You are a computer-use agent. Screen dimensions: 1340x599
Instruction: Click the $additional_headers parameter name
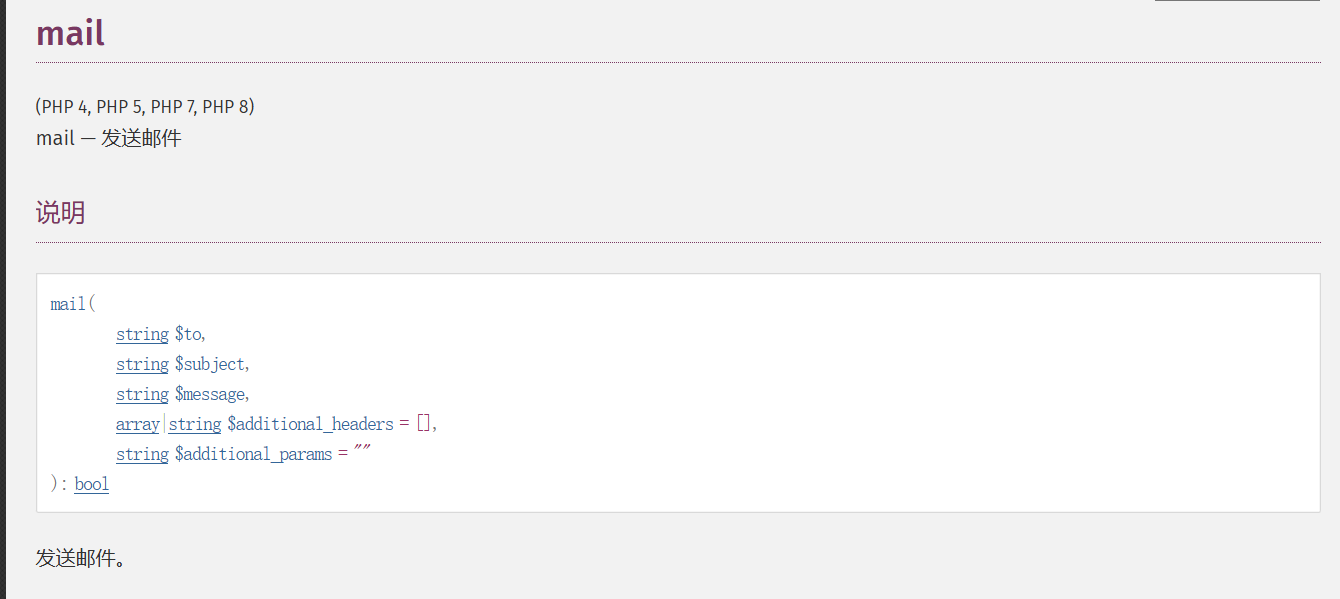(310, 424)
